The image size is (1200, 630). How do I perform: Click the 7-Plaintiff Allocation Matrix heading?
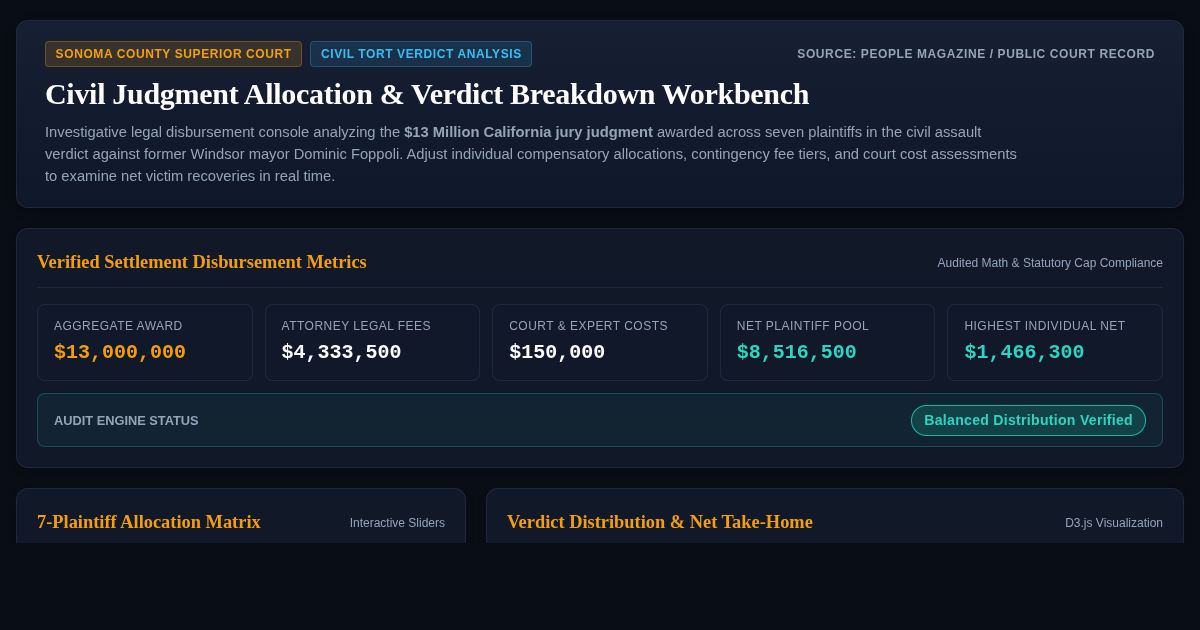tap(149, 522)
